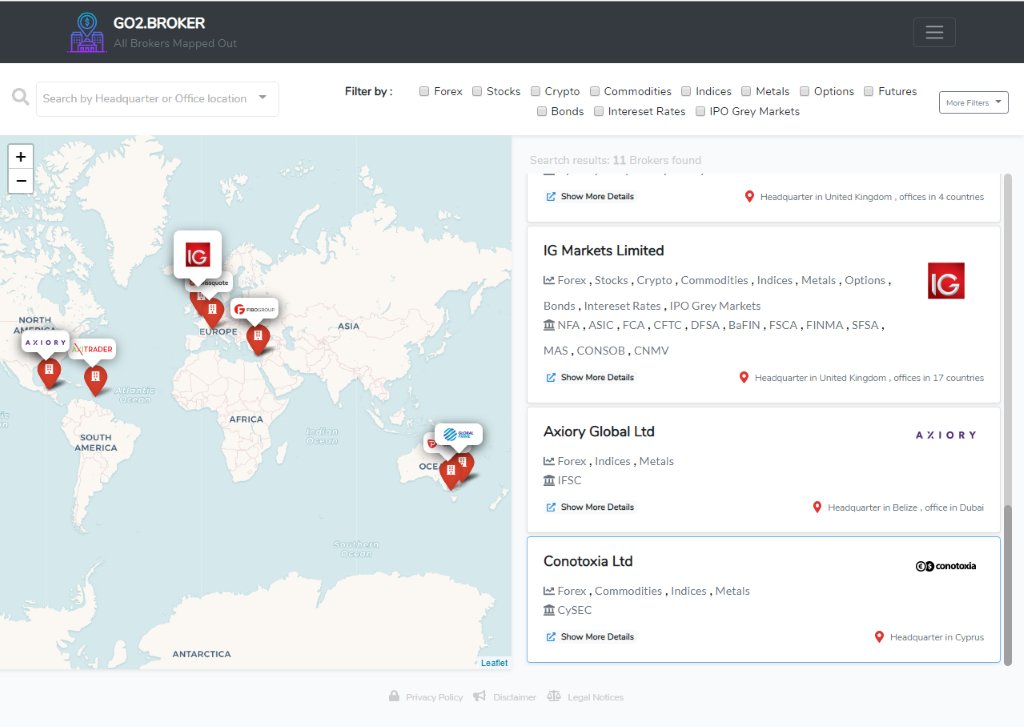Click the Legal Notices scales icon
Viewport: 1024px width, 727px height.
coord(554,696)
